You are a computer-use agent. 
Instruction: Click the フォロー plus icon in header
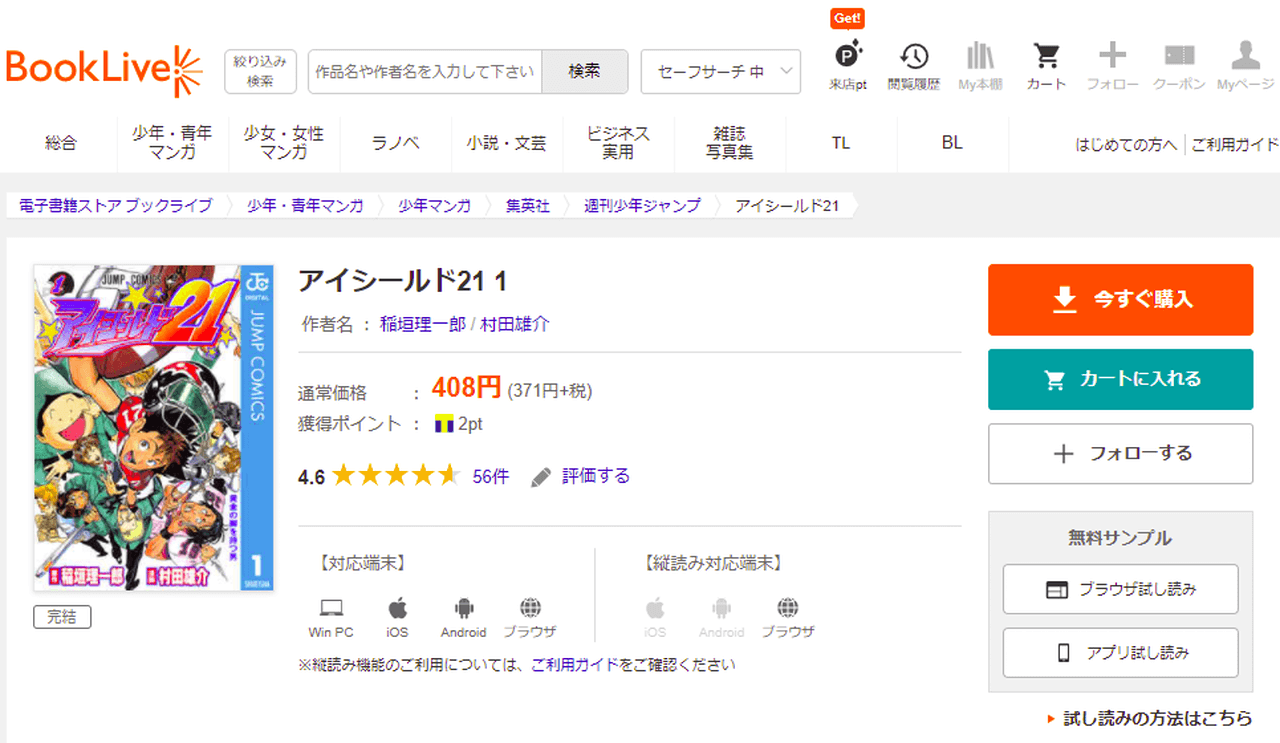tap(1112, 65)
